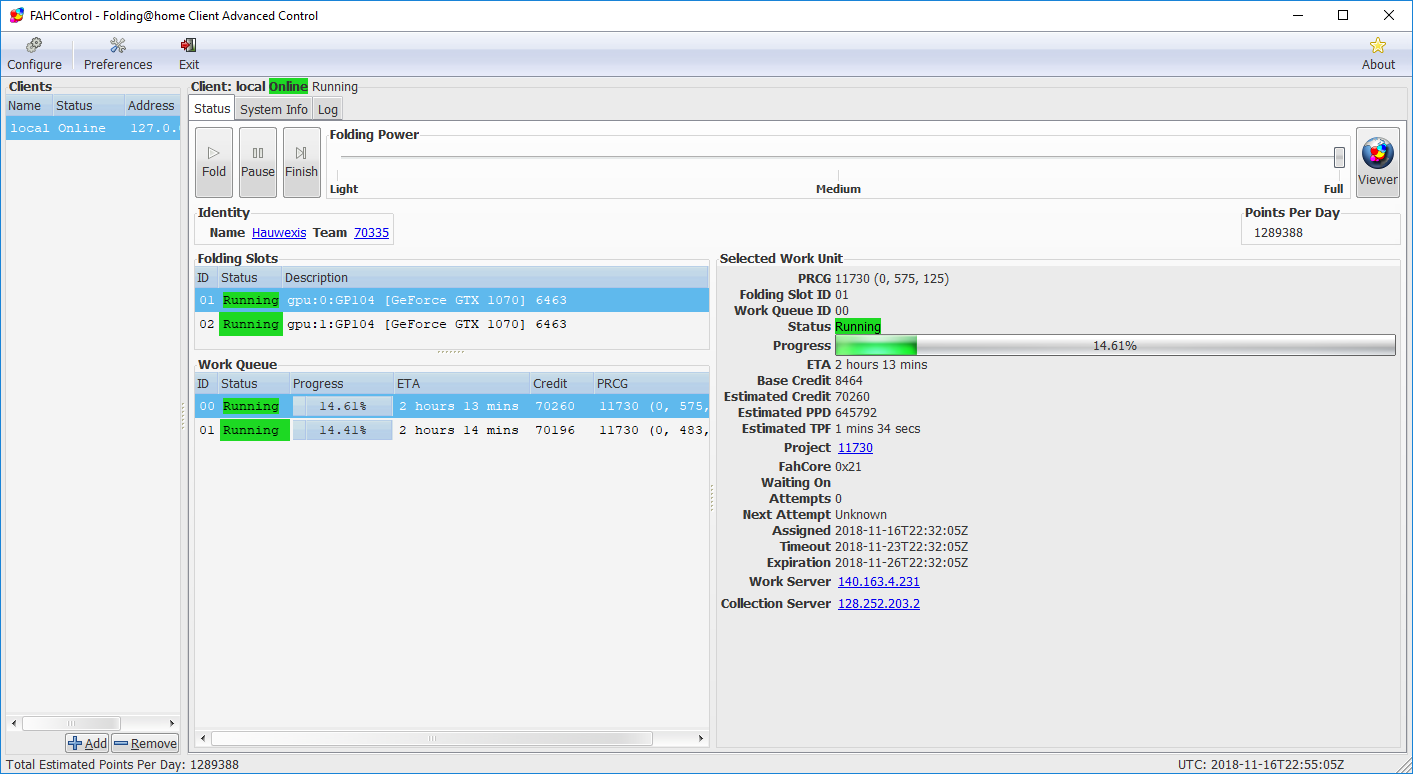Screen dimensions: 1413x774
Task: Launch the Viewer
Action: pyautogui.click(x=1378, y=162)
